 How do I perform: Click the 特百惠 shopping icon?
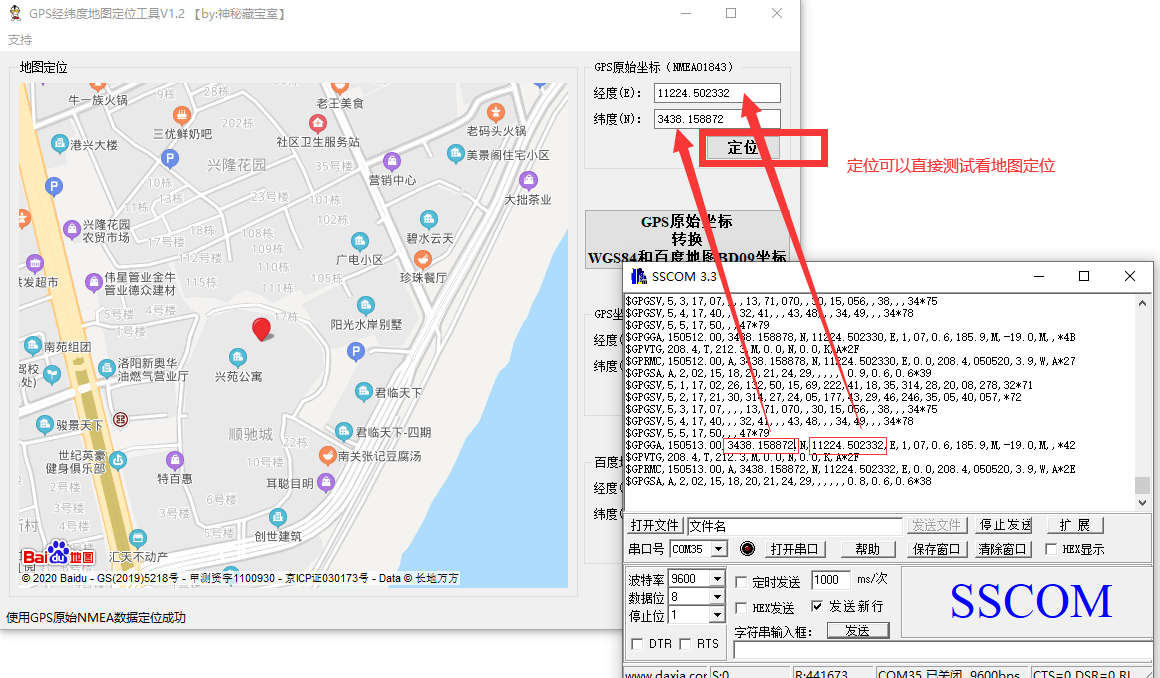tap(175, 460)
